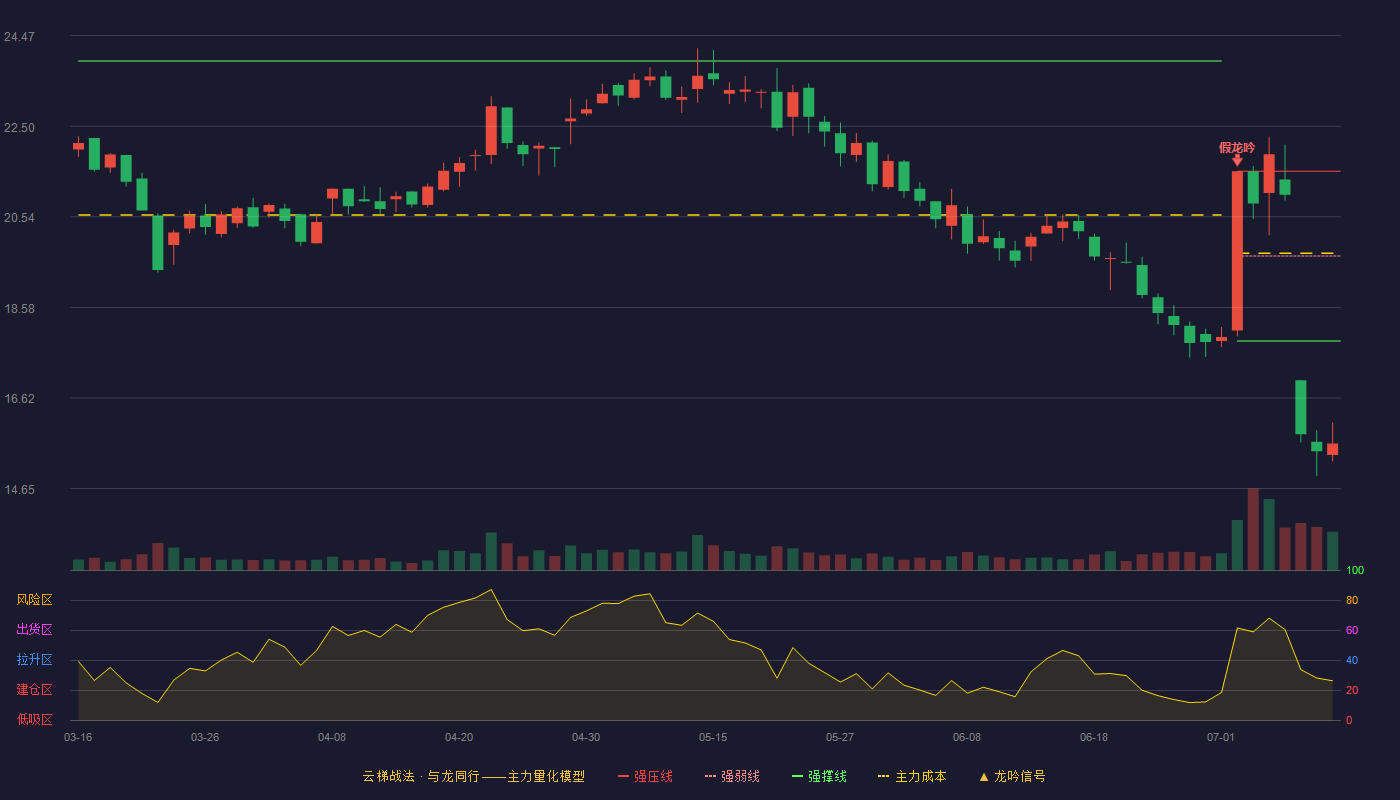Click the green 100 indicator axis label
Viewport: 1400px width, 800px height.
click(1355, 571)
